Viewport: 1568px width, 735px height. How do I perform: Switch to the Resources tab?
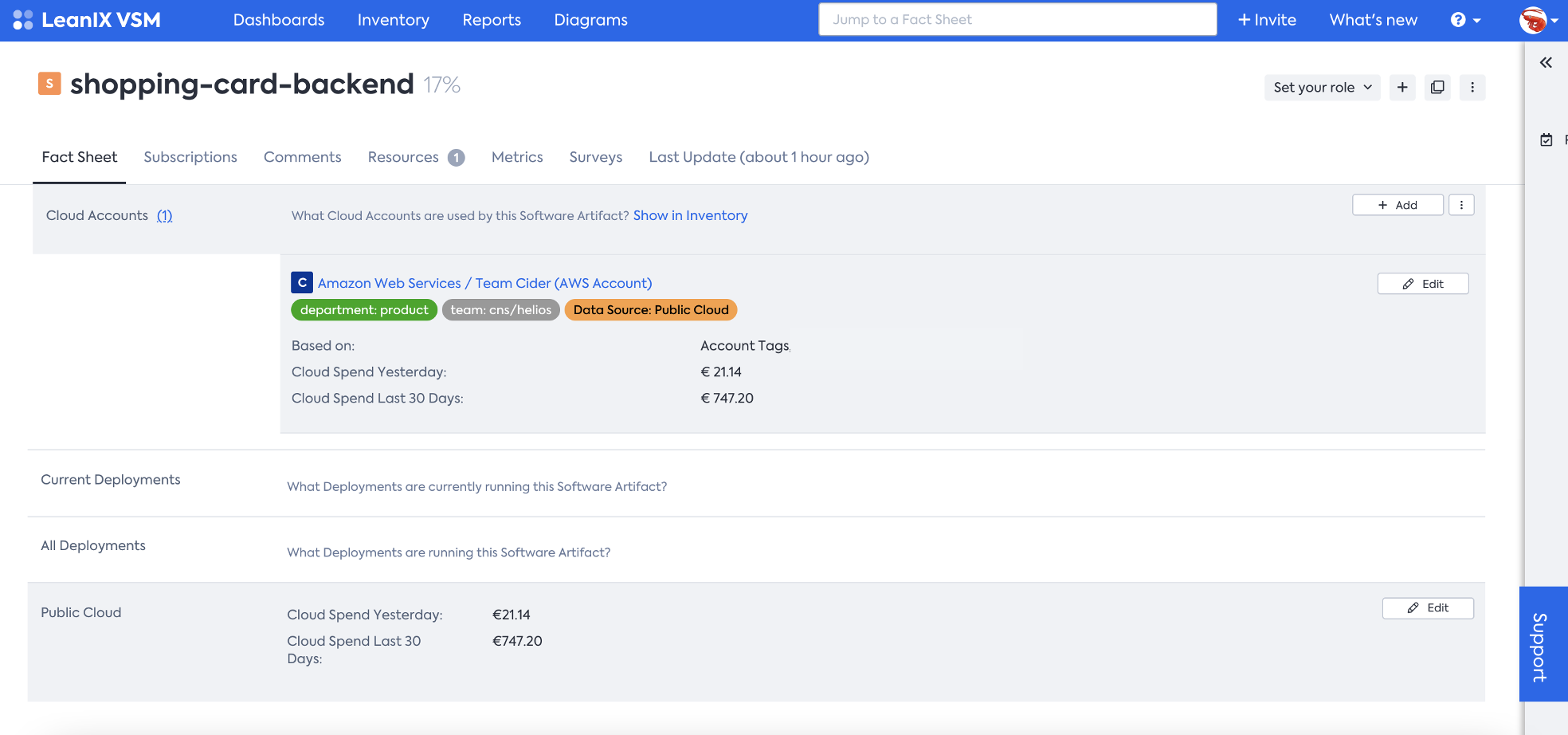pyautogui.click(x=403, y=157)
